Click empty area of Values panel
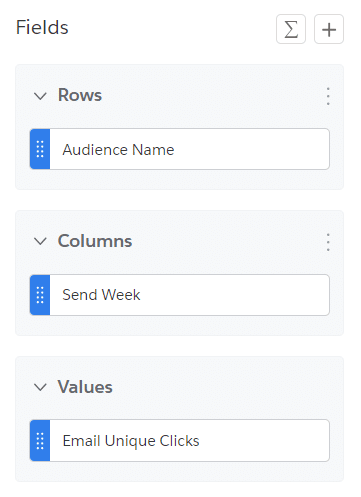The width and height of the screenshot is (361, 497). 217,388
